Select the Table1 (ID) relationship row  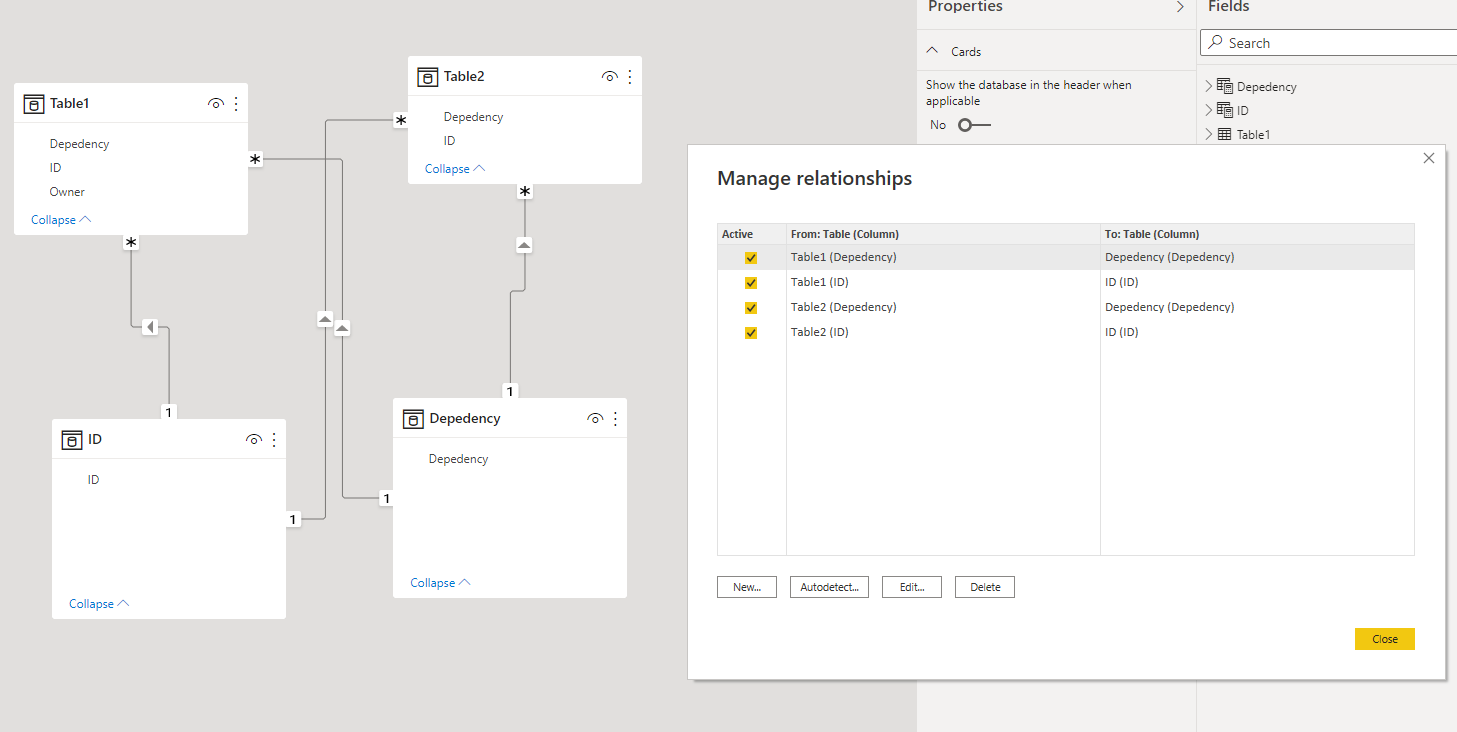coord(1066,282)
